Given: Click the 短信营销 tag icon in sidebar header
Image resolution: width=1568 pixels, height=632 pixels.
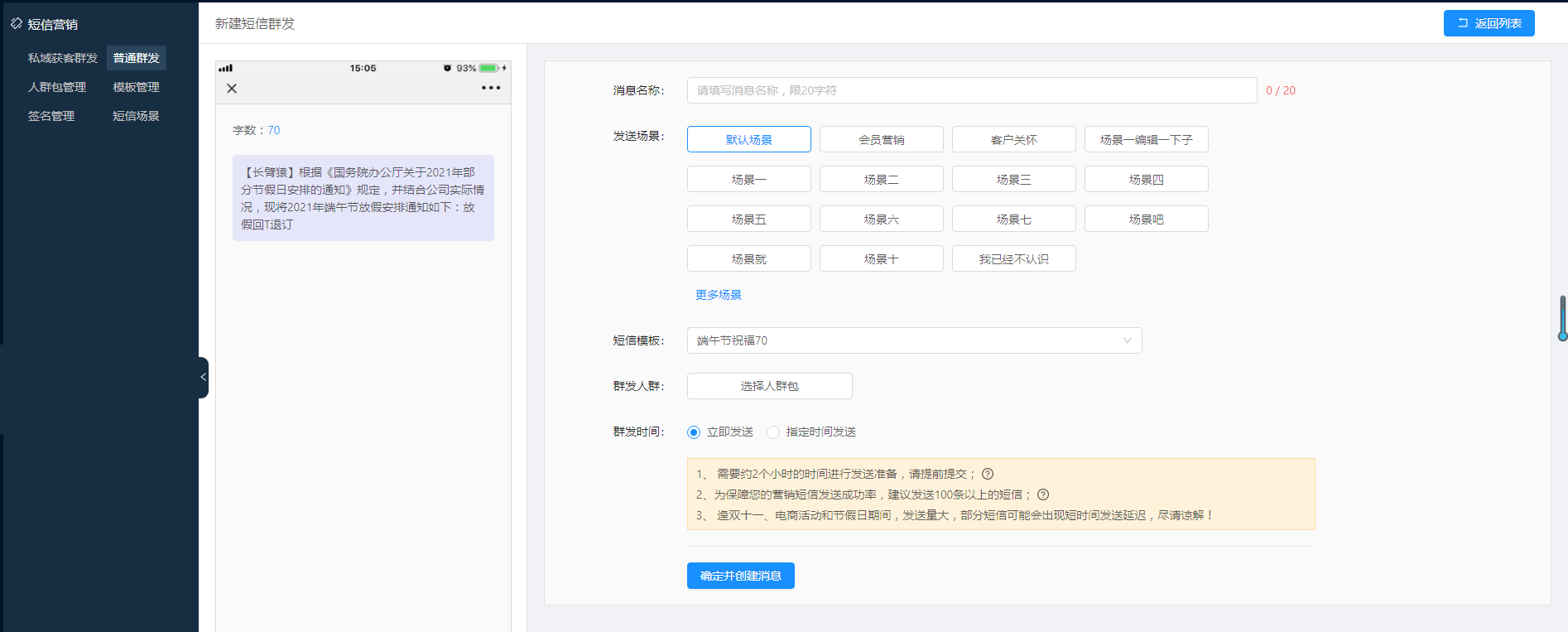Looking at the screenshot, I should coord(17,24).
